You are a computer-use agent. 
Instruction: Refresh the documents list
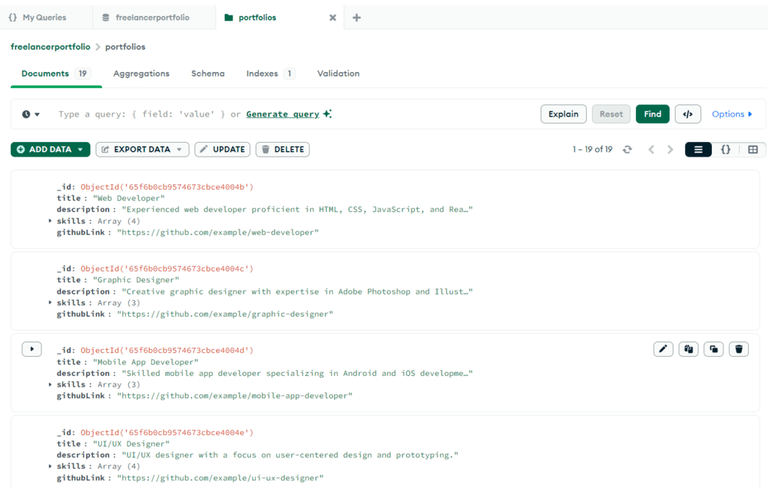pos(627,150)
